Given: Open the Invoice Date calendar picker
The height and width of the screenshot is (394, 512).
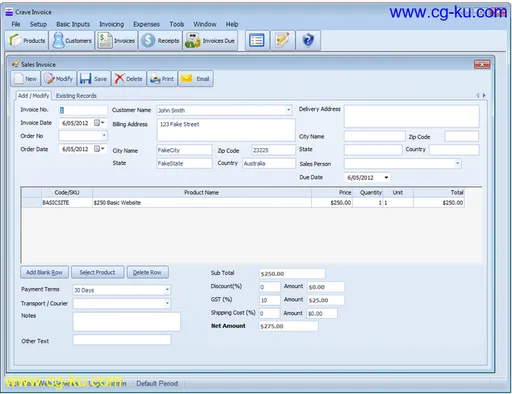Looking at the screenshot, I should (x=99, y=123).
